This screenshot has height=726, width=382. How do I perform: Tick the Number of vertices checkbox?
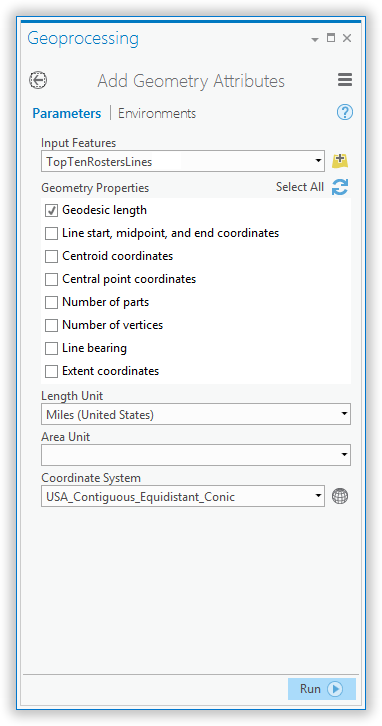(51, 325)
